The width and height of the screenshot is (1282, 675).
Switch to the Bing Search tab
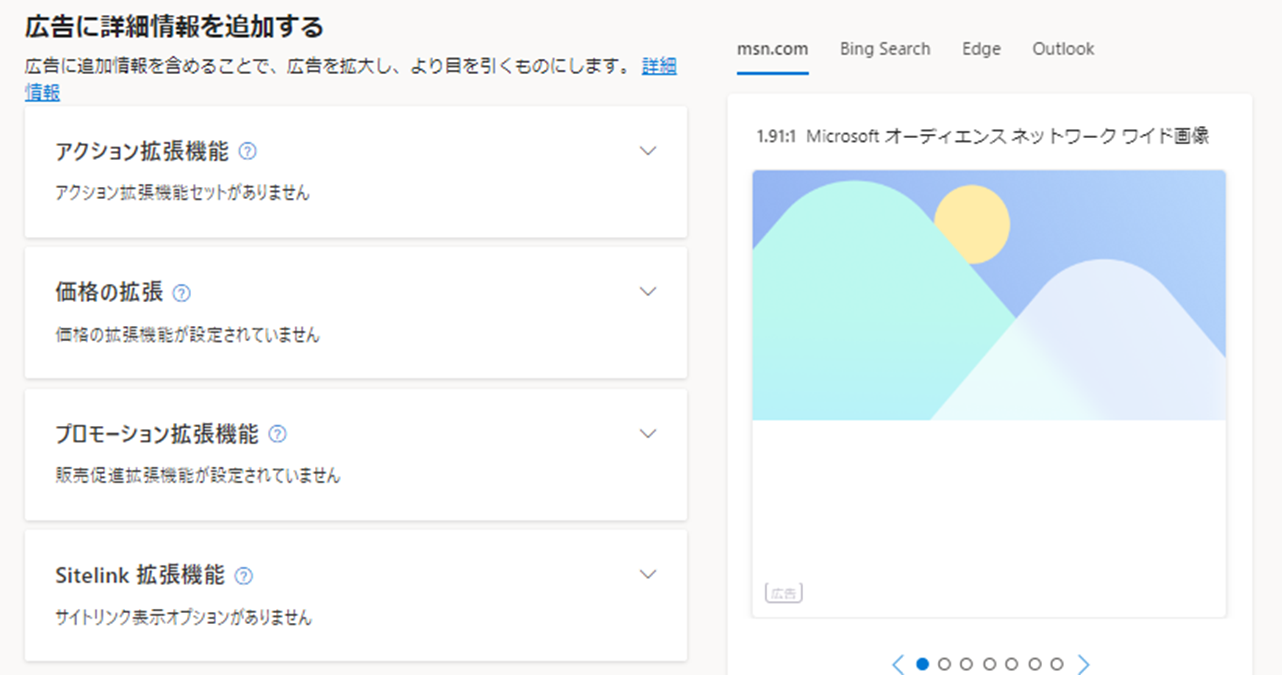point(884,49)
